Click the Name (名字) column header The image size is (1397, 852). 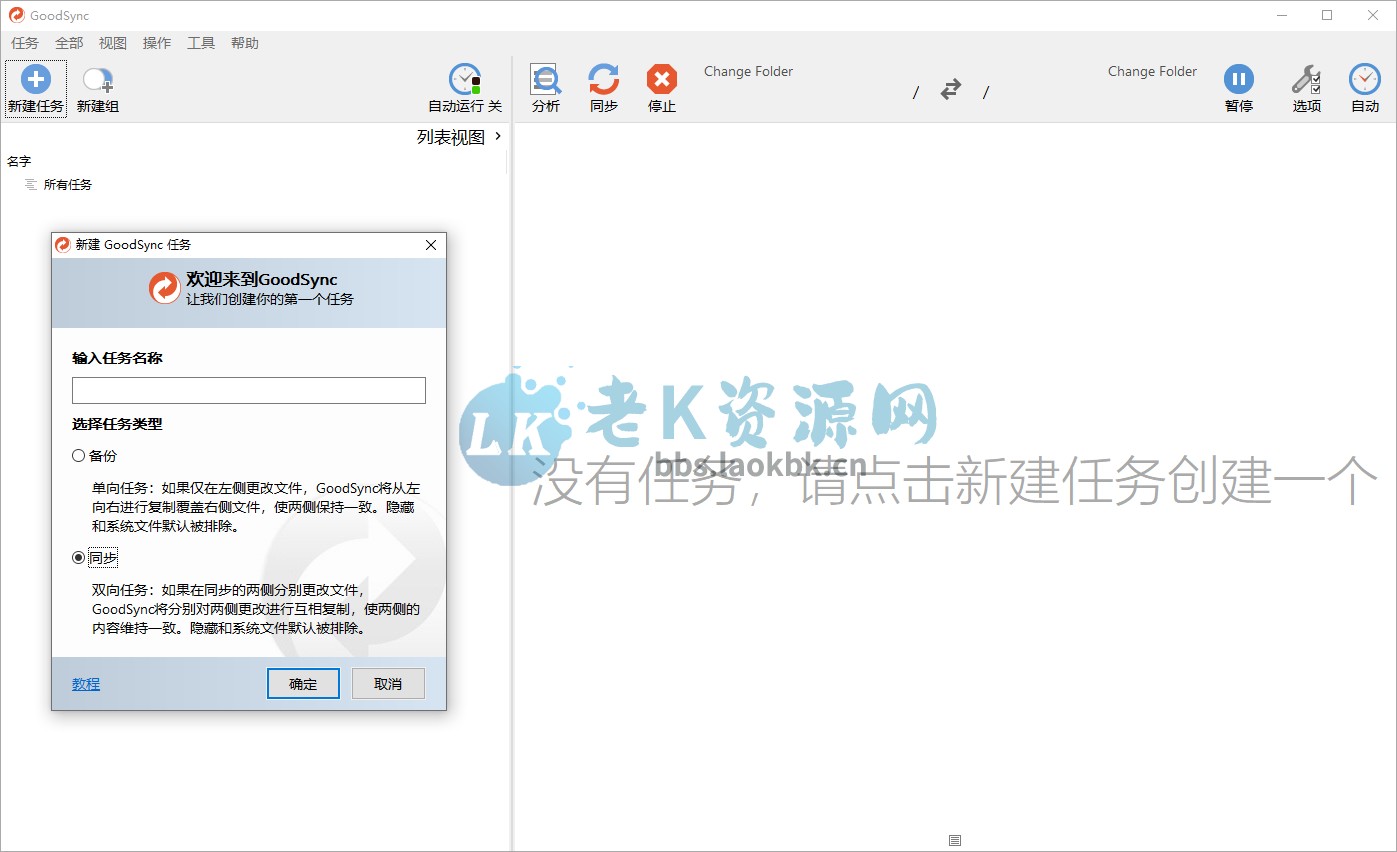19,161
